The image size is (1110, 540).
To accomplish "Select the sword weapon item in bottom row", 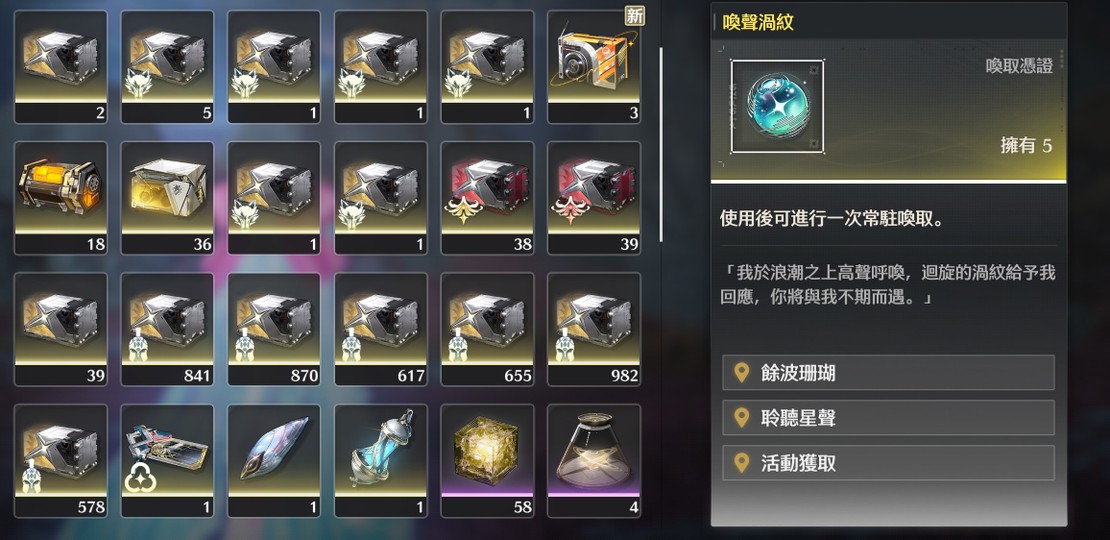I will pos(167,461).
